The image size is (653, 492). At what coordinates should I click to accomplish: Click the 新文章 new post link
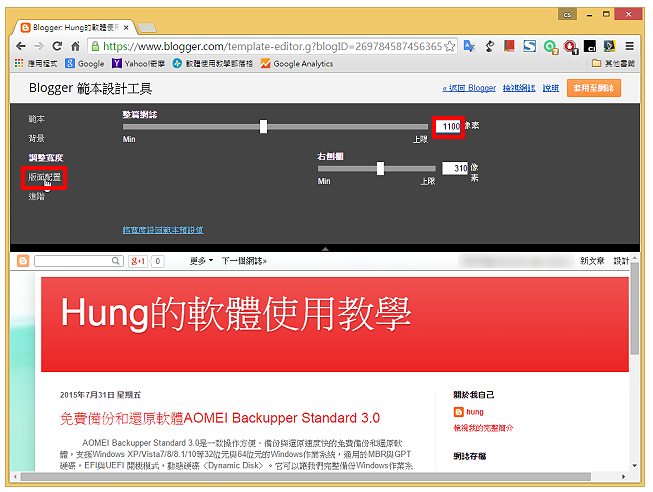[x=592, y=261]
